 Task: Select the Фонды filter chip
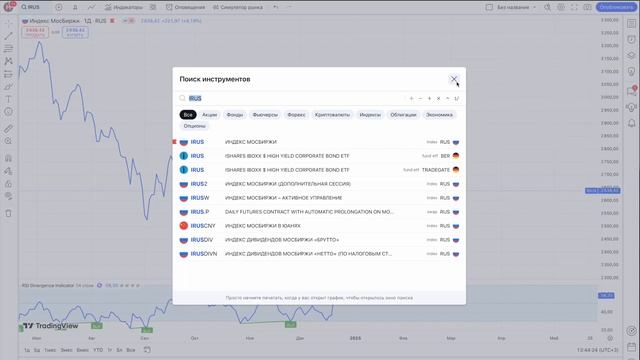point(235,115)
